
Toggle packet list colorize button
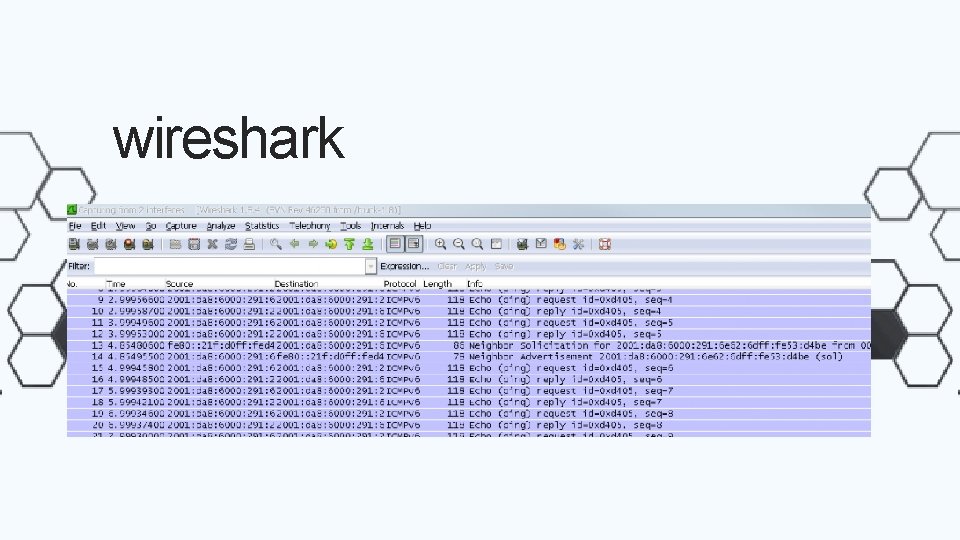pos(396,244)
